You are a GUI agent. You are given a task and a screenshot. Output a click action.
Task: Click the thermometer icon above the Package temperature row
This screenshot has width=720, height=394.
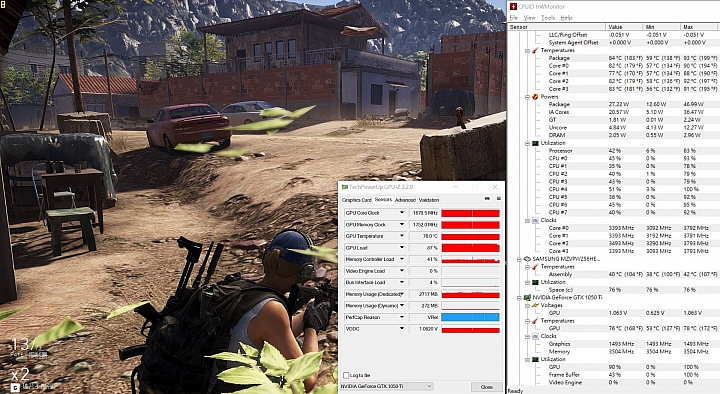(535, 50)
